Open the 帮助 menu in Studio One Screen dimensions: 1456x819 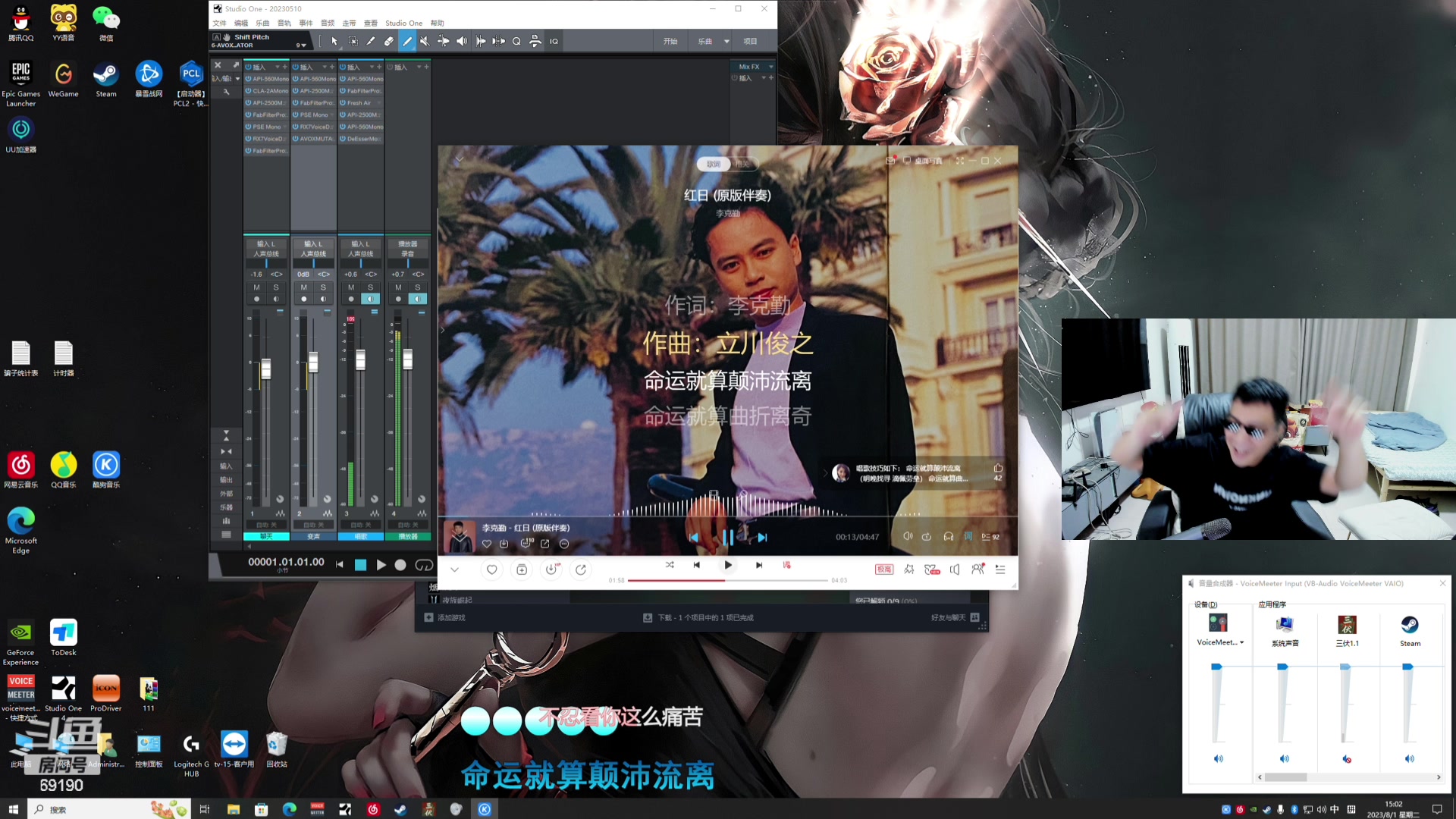438,23
